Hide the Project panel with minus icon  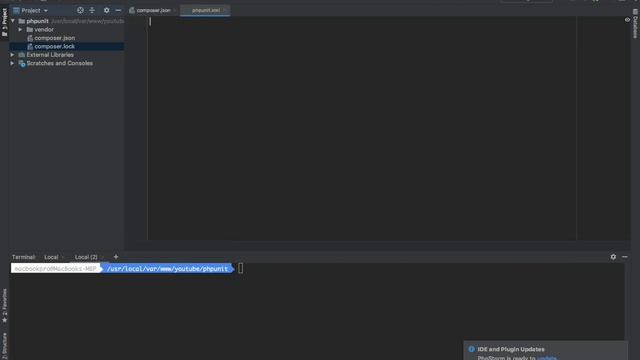coord(118,10)
